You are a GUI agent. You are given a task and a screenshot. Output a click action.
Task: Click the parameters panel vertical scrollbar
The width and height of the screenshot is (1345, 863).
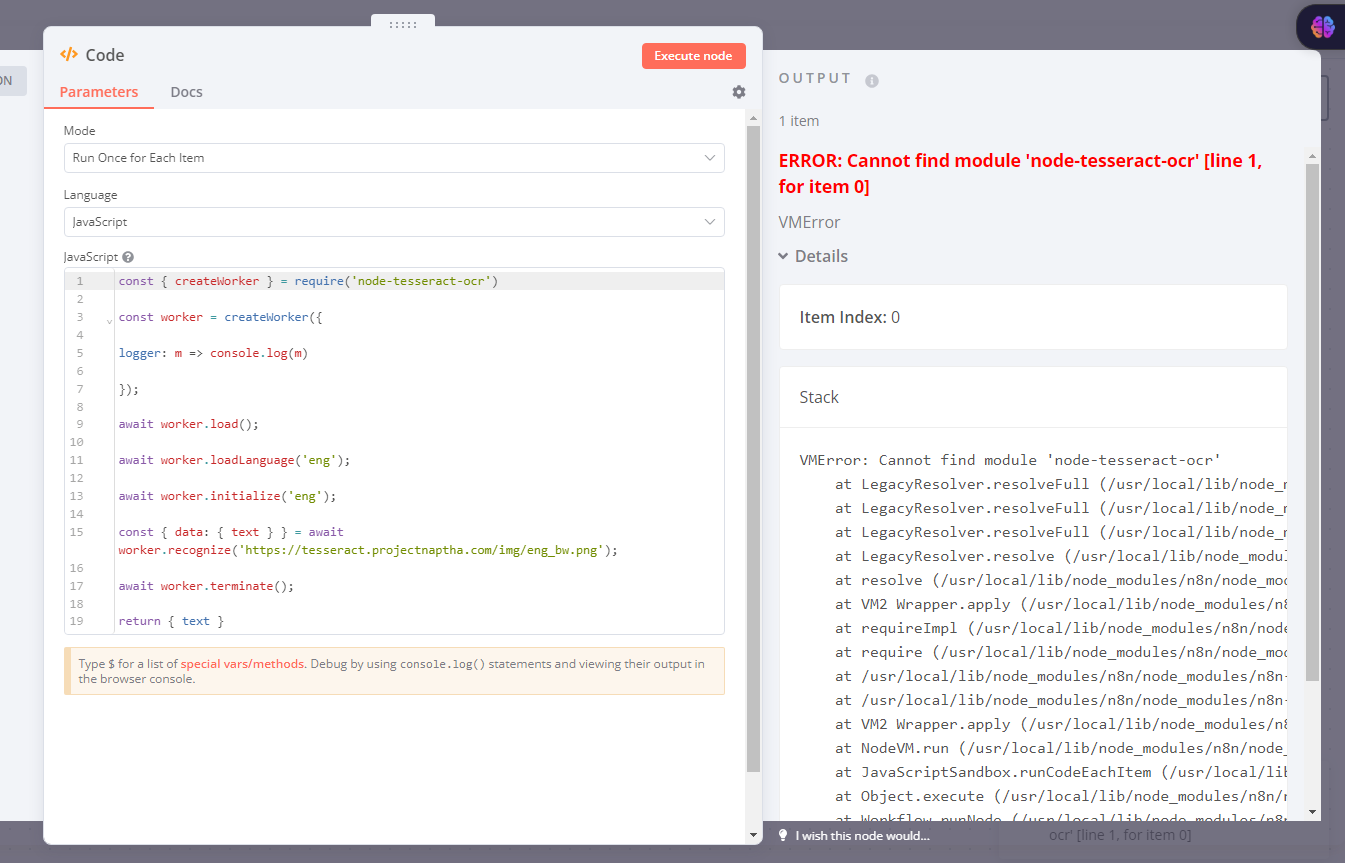754,450
